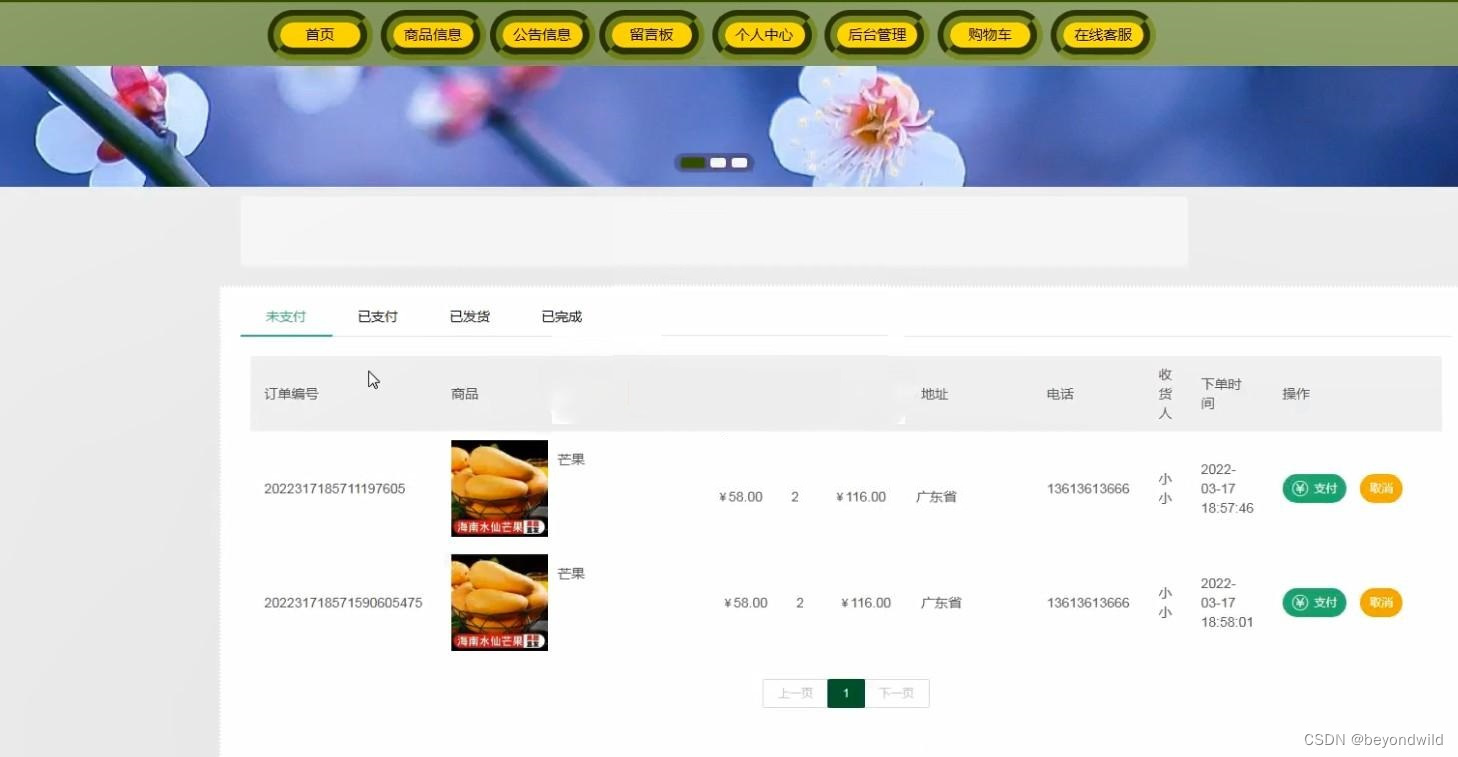
Task: Open the 商品信息 products page
Action: (x=431, y=33)
